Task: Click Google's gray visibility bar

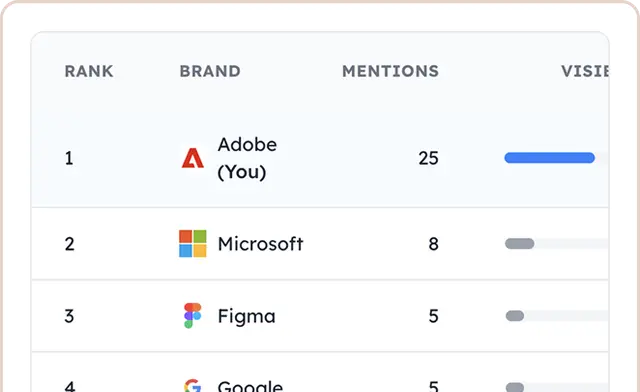Action: tap(515, 387)
